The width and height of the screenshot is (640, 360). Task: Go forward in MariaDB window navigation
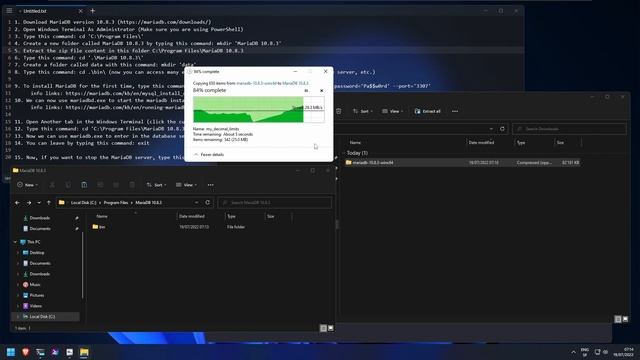[29, 202]
